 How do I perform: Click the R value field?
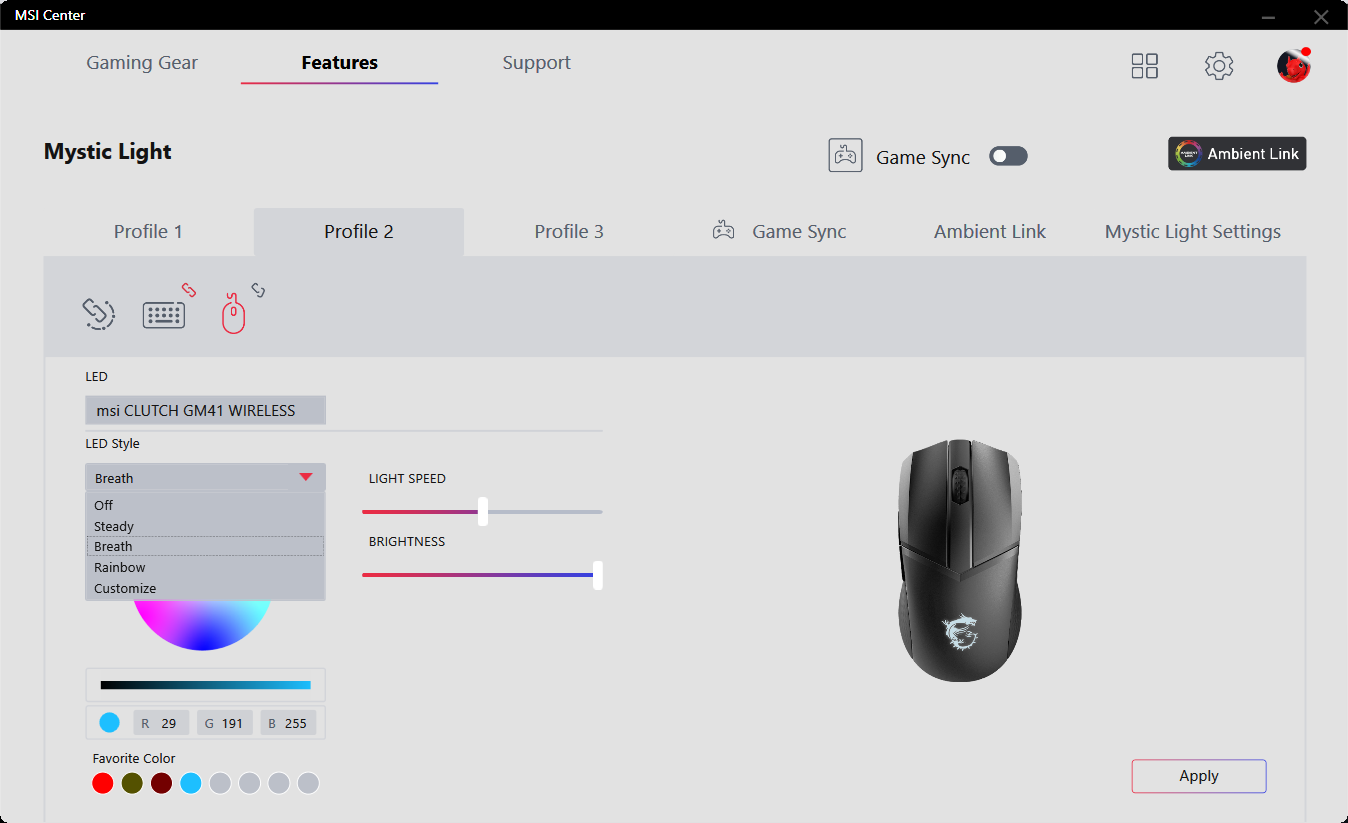point(161,723)
